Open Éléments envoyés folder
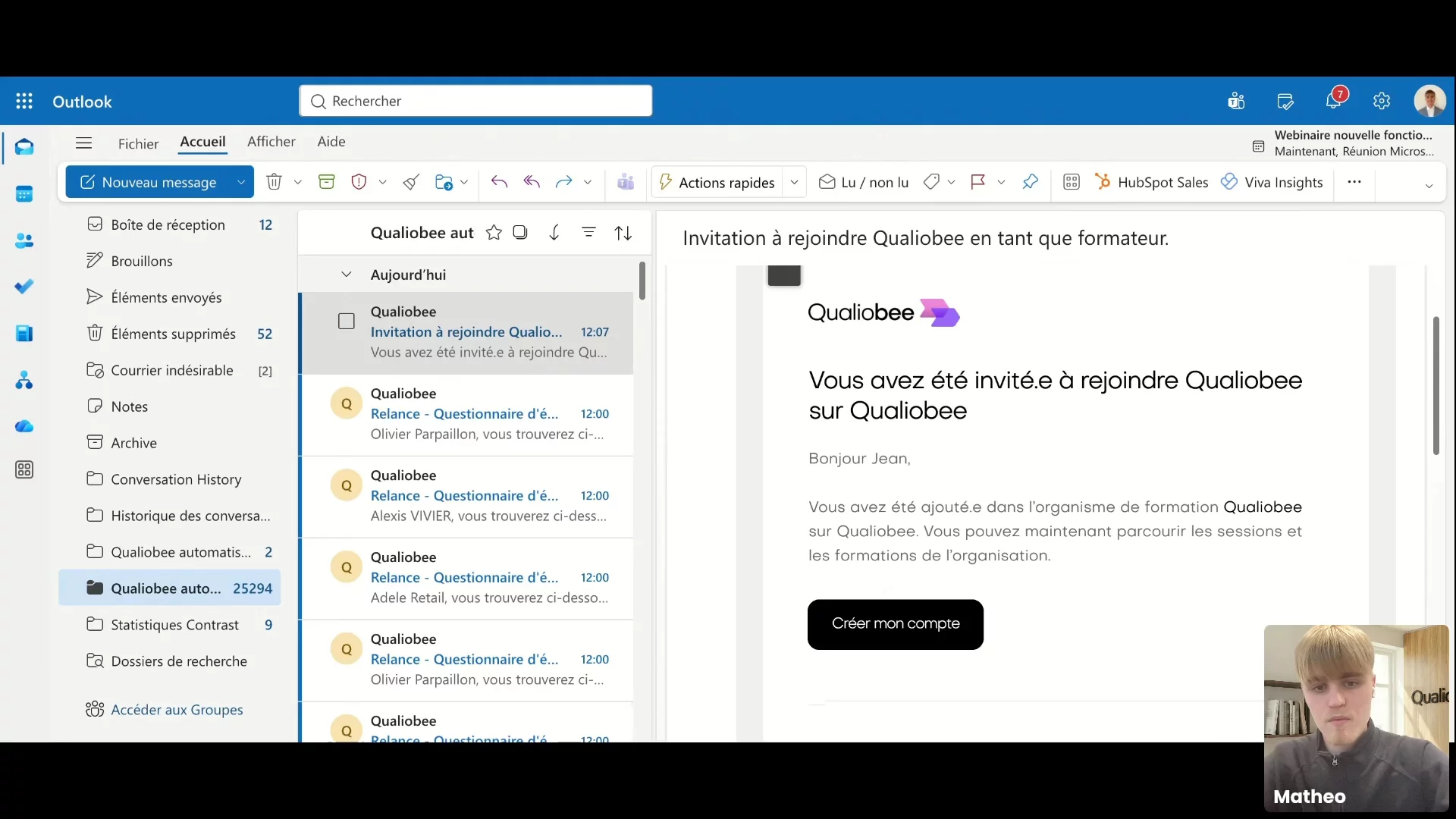The height and width of the screenshot is (819, 1456). 170,297
